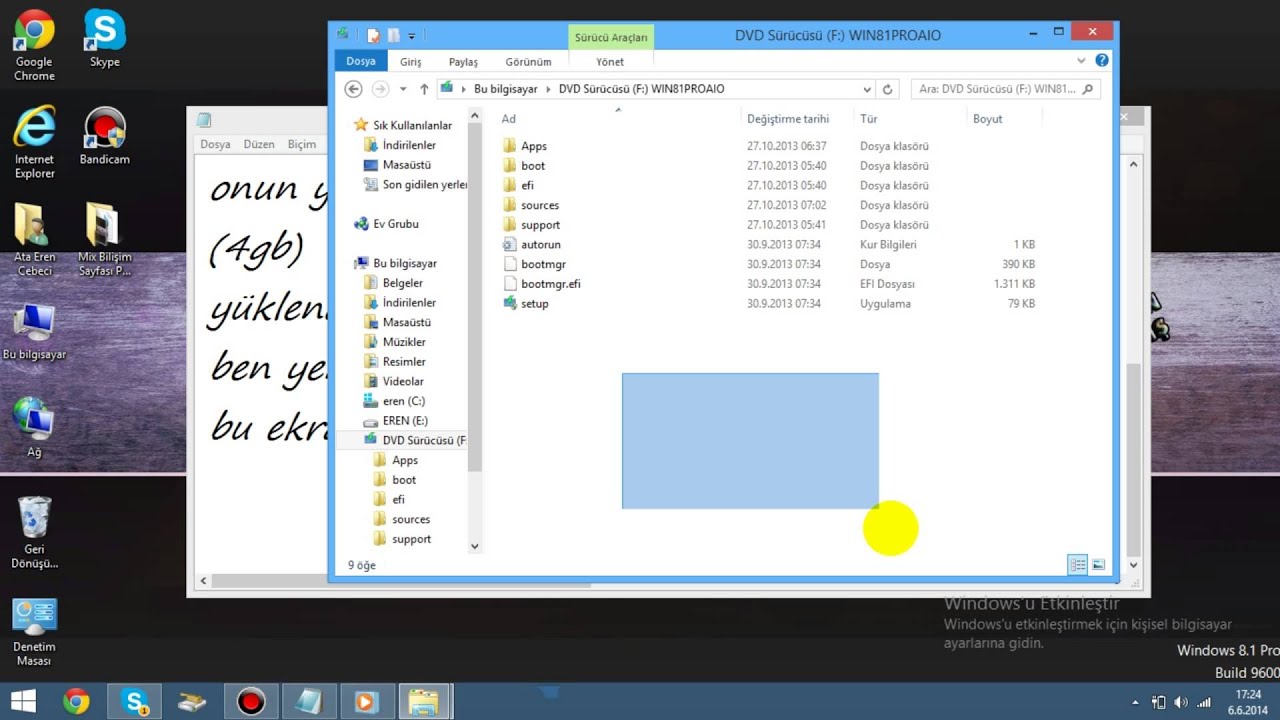Open the quick access toolbar customize dropdown
The height and width of the screenshot is (720, 1280).
point(412,36)
